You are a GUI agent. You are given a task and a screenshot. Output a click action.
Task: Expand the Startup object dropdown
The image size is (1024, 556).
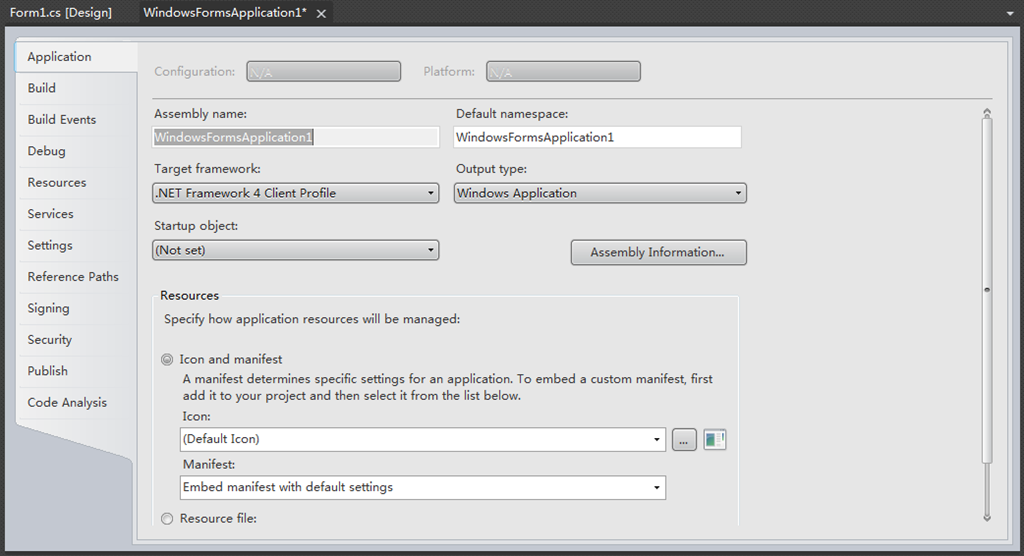(x=295, y=250)
